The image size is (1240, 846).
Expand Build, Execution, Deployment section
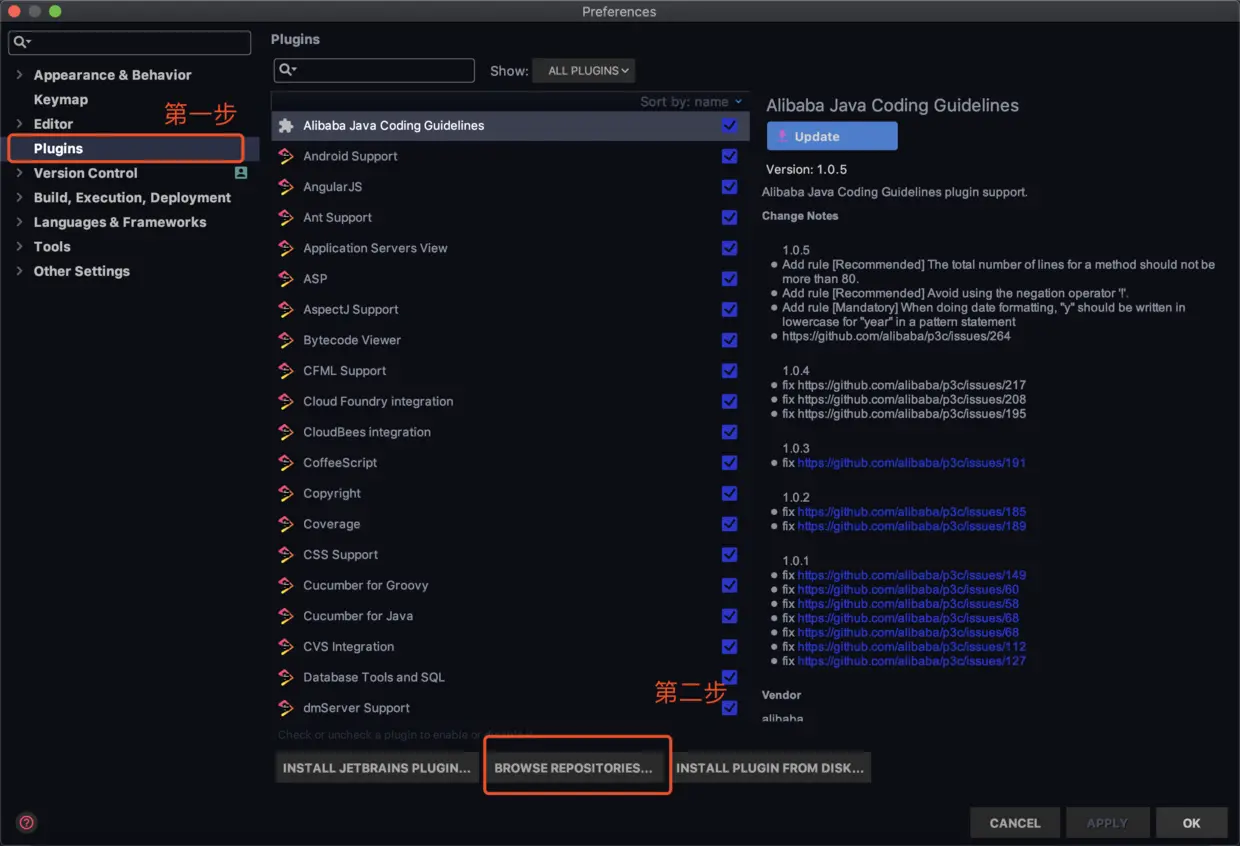click(x=19, y=198)
